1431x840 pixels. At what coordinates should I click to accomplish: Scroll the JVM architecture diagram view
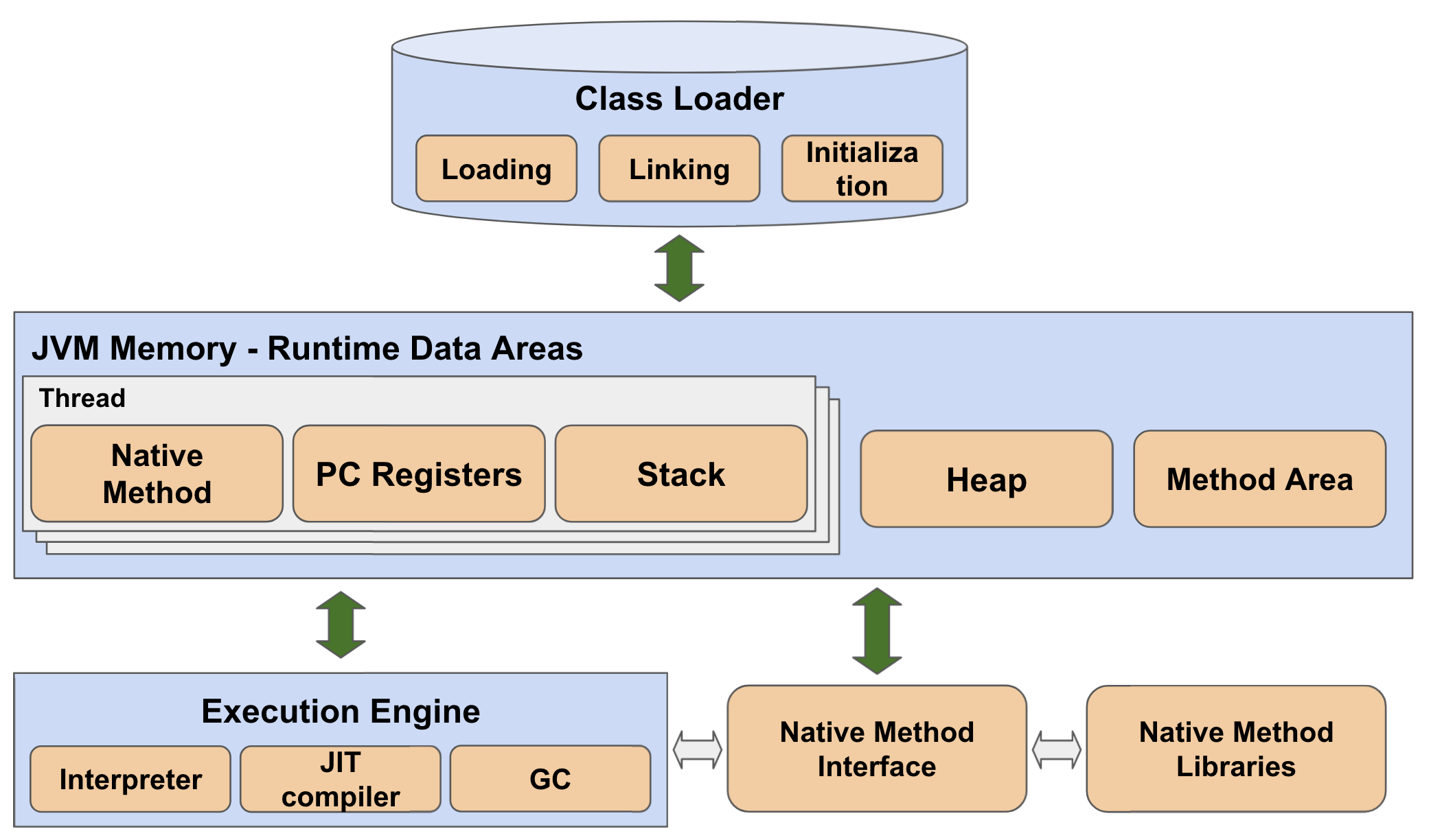tap(715, 420)
